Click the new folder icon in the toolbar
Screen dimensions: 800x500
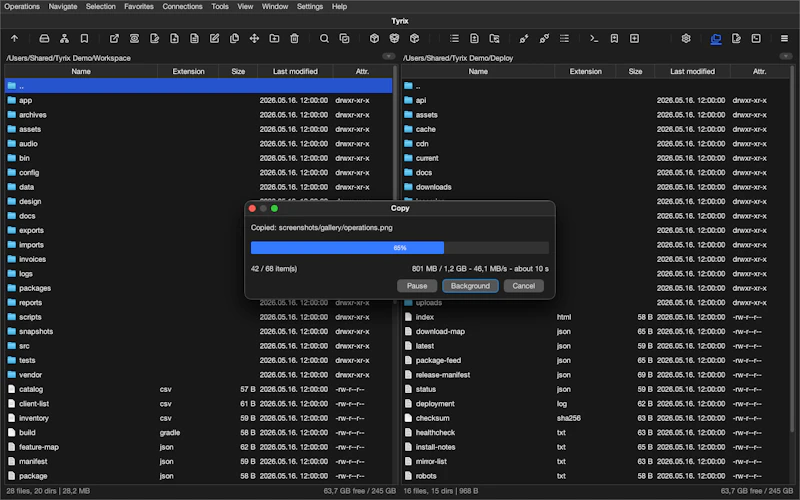274,38
